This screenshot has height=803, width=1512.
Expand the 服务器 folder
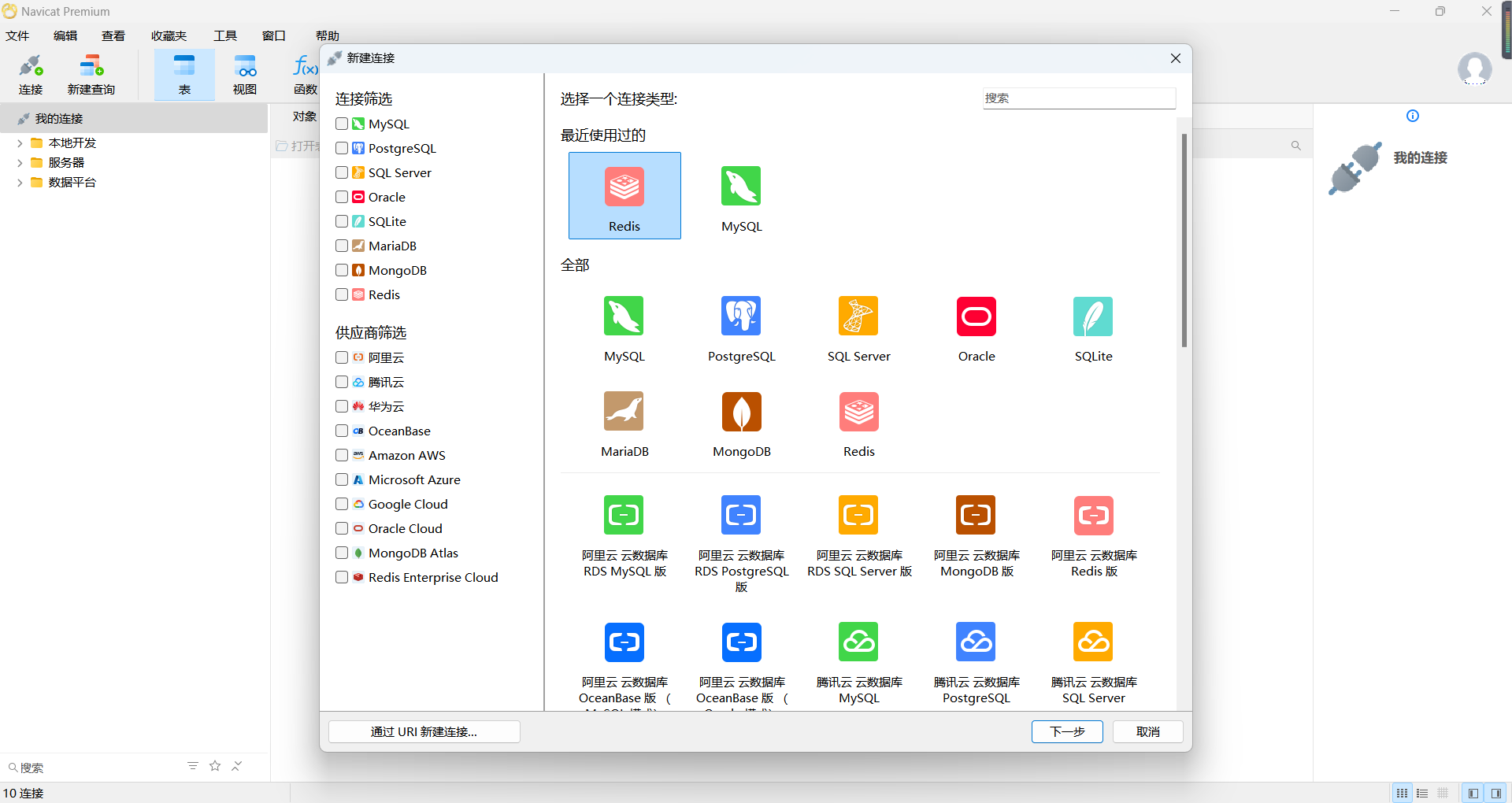(x=20, y=163)
